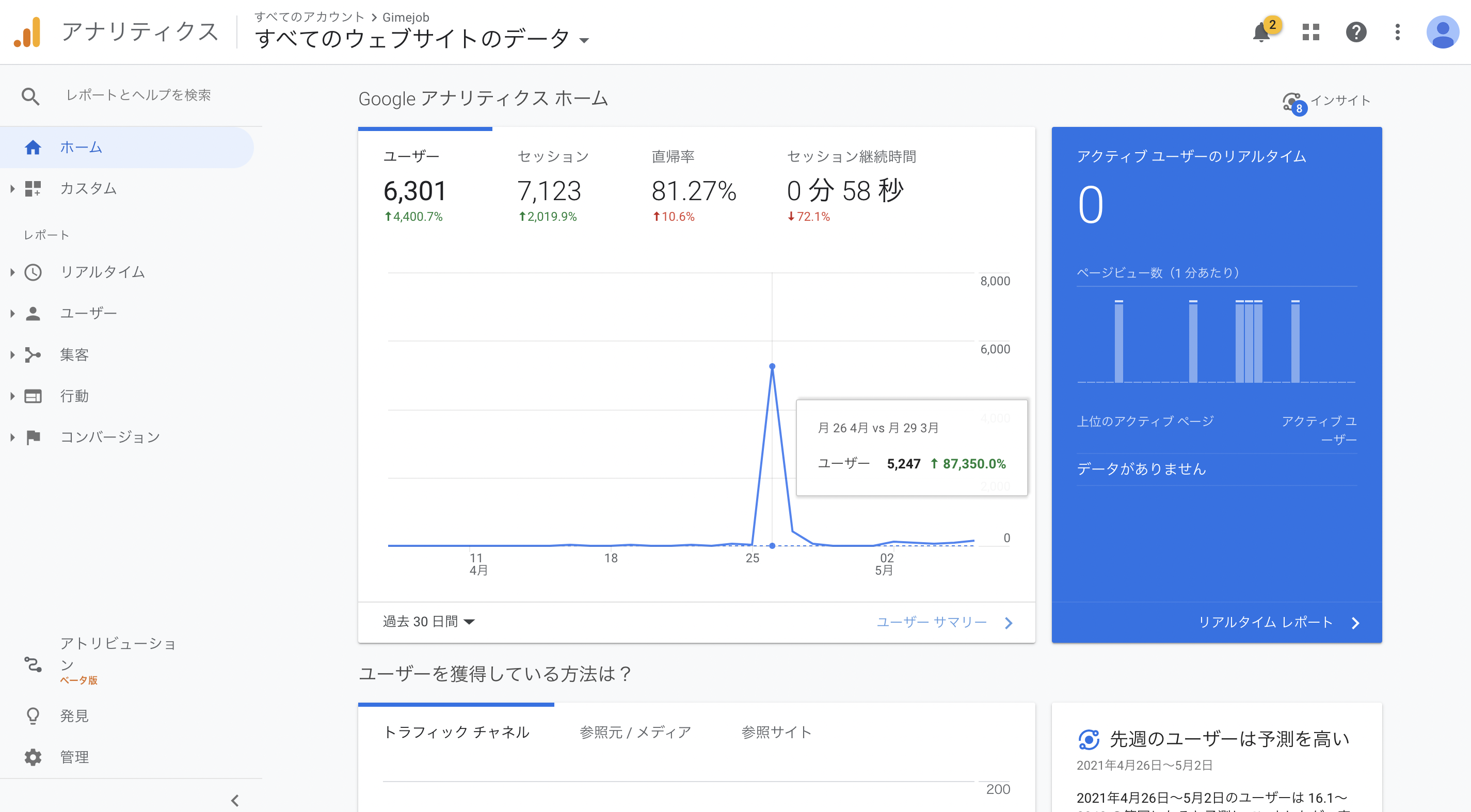Image resolution: width=1471 pixels, height=812 pixels.
Task: Open the インサイト insights icon
Action: (x=1293, y=102)
